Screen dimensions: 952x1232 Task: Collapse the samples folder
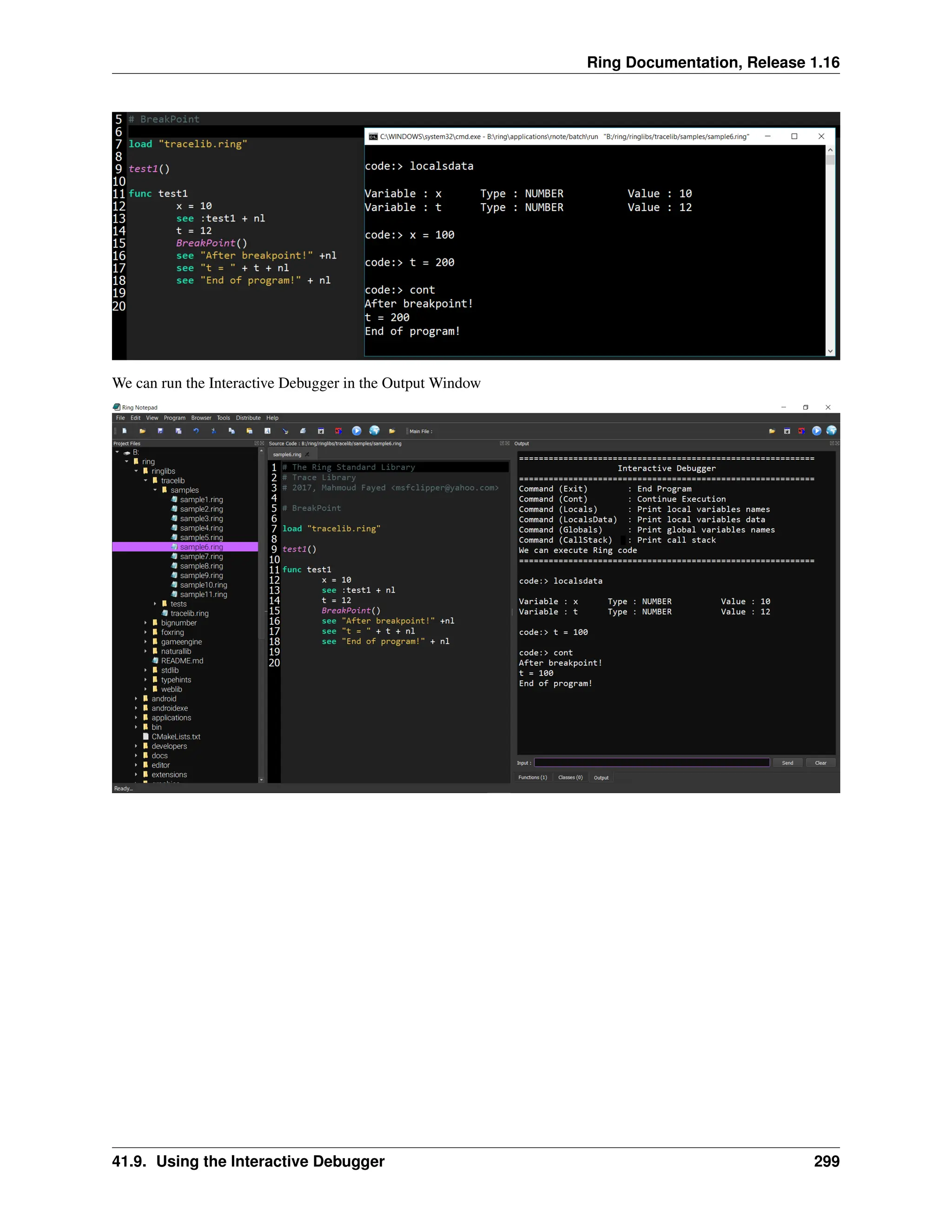tap(155, 490)
